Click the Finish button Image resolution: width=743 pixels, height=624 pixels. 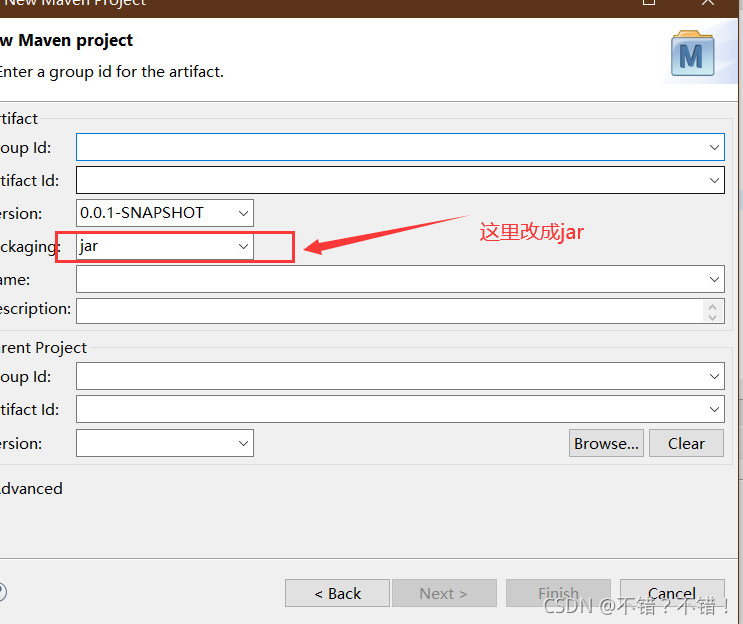(x=558, y=593)
